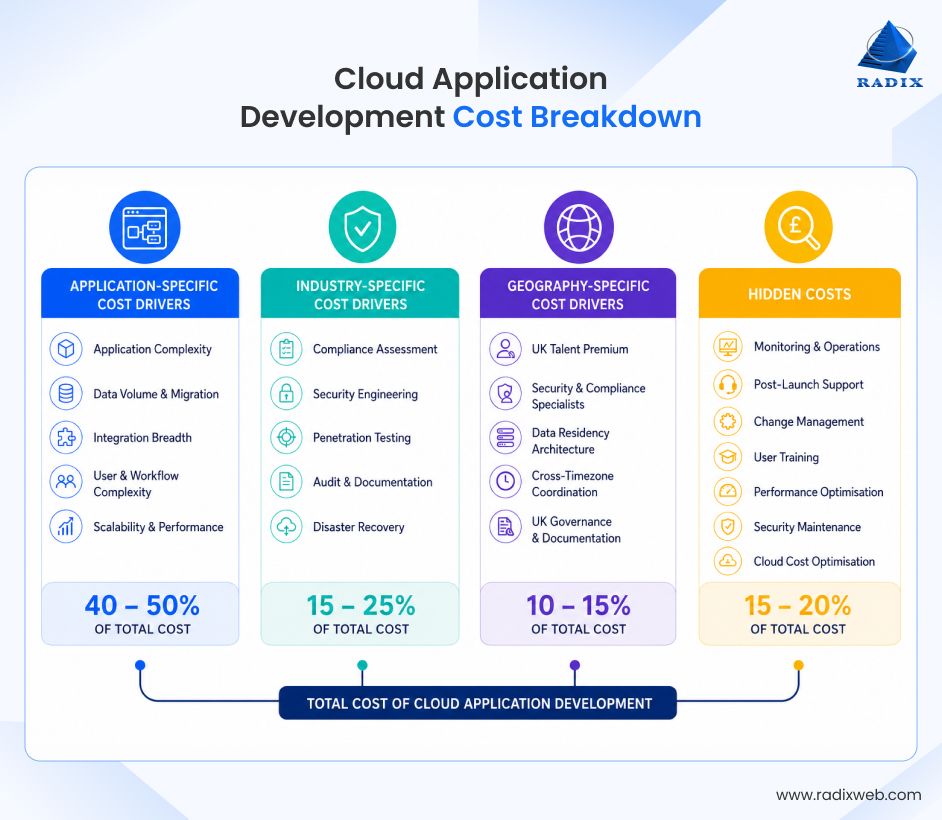Click the puzzle icon beside Integration Breadth

coord(66,437)
